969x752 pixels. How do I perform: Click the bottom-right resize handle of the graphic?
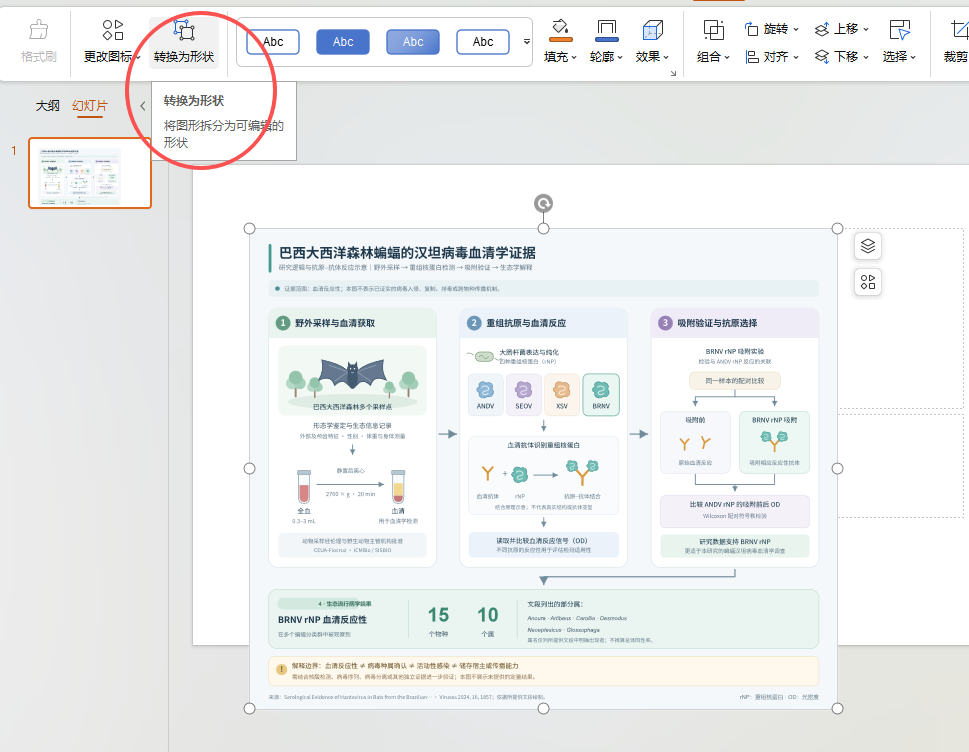[837, 708]
